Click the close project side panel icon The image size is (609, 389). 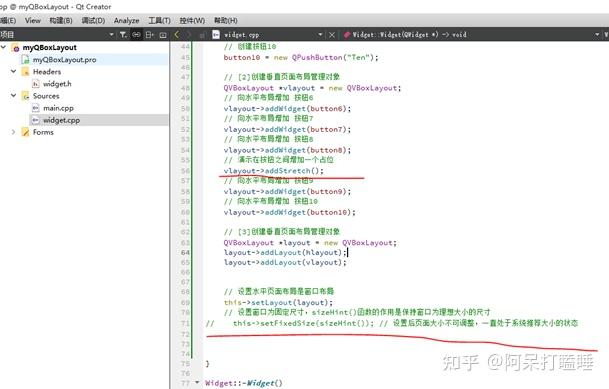pos(163,35)
